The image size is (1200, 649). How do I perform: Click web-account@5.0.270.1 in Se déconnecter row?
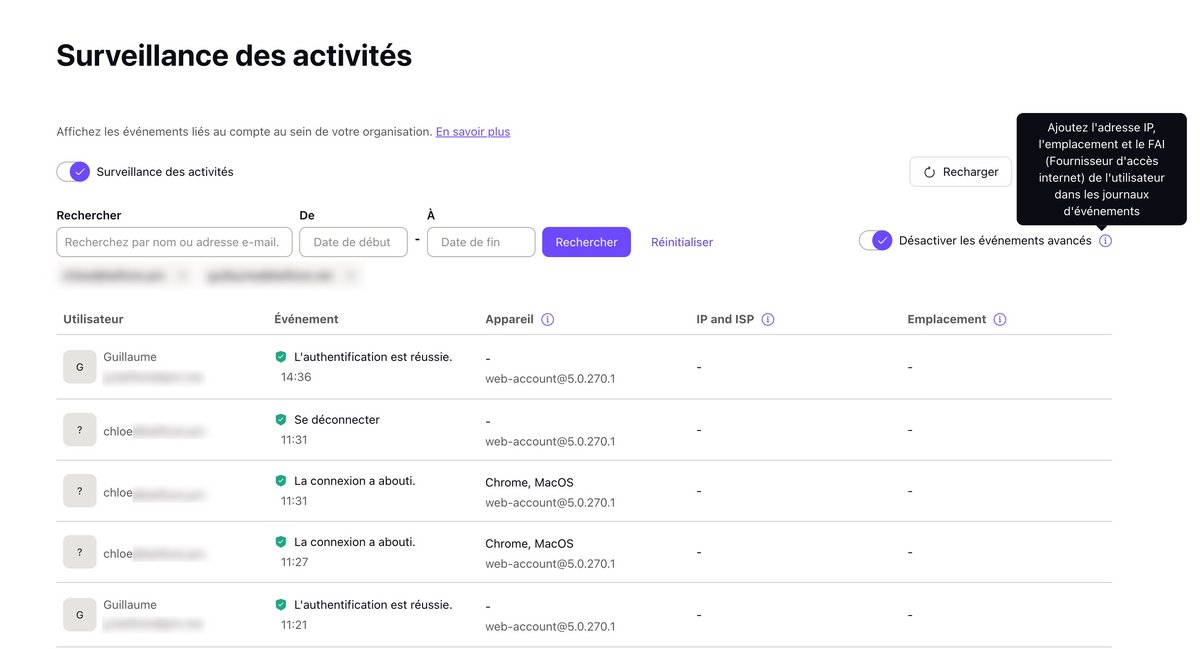tap(550, 442)
